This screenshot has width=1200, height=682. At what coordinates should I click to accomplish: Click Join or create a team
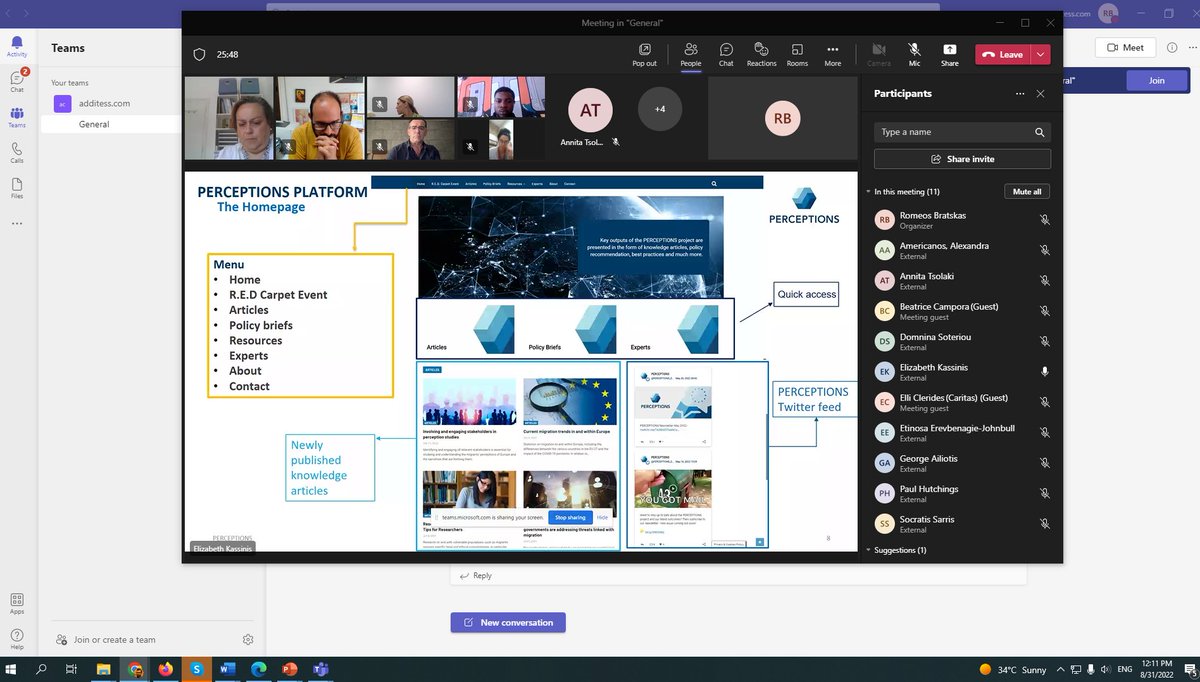point(106,640)
